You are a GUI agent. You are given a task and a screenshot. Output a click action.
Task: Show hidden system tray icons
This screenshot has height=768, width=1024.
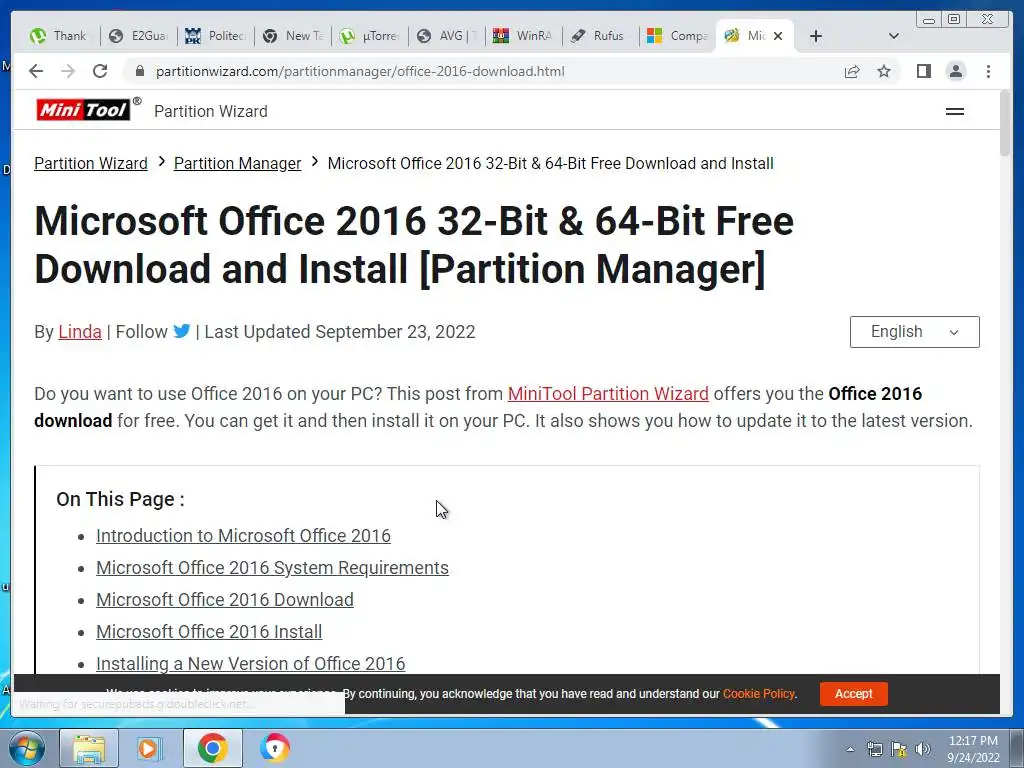850,750
